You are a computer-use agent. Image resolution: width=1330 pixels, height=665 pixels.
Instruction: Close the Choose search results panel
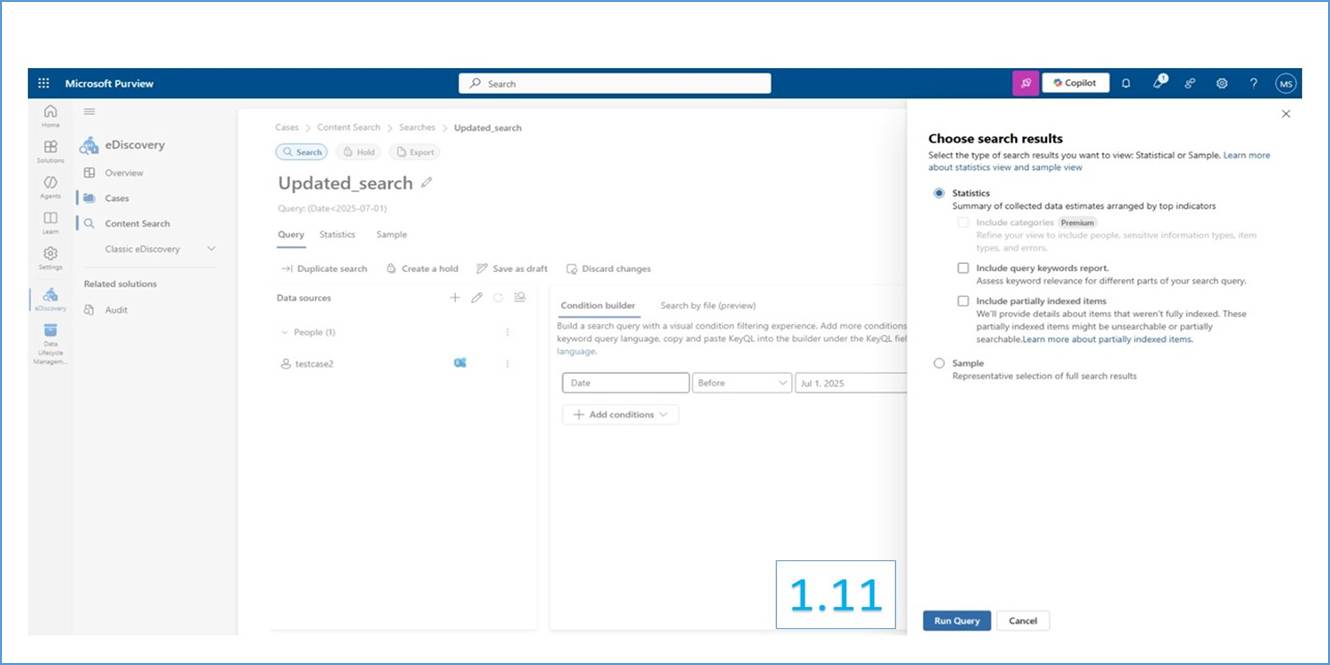[x=1286, y=114]
